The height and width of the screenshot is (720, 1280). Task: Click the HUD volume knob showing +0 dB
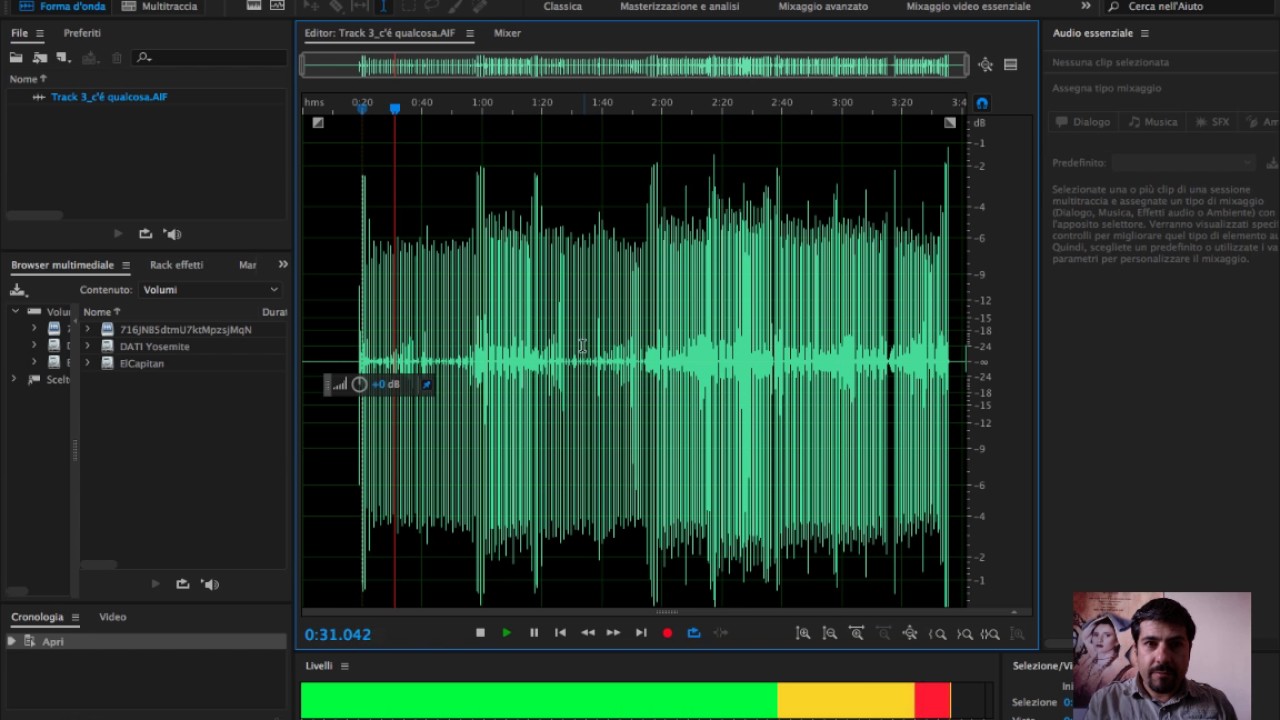(x=360, y=384)
